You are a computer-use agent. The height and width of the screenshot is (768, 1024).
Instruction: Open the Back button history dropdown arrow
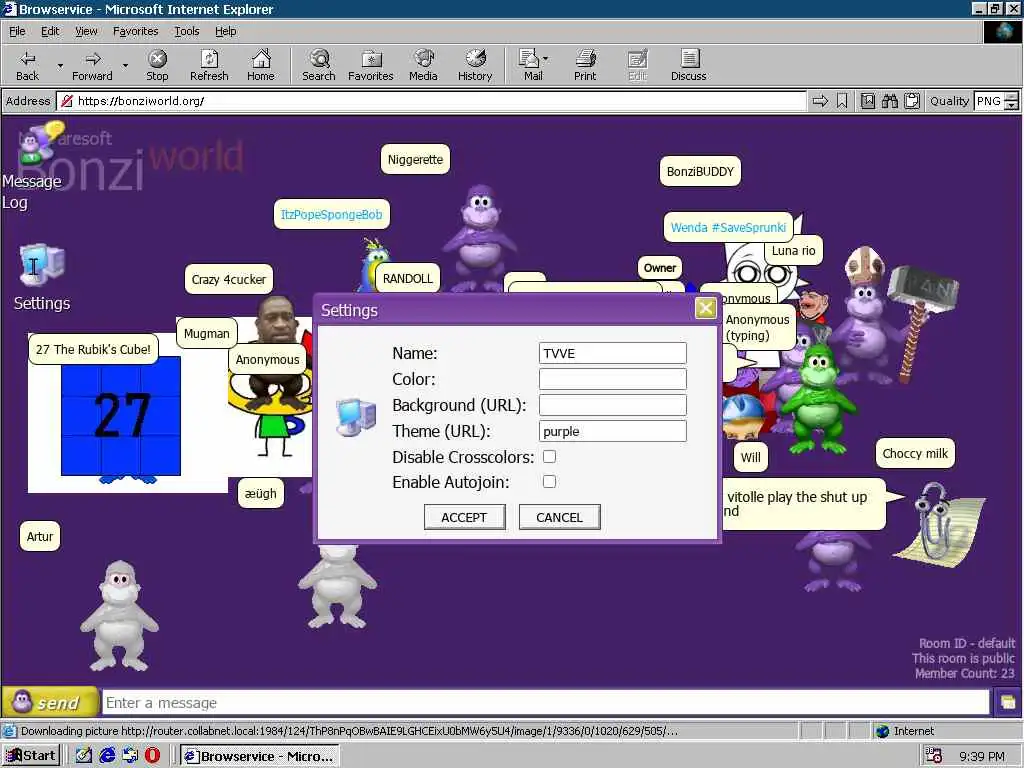(60, 65)
